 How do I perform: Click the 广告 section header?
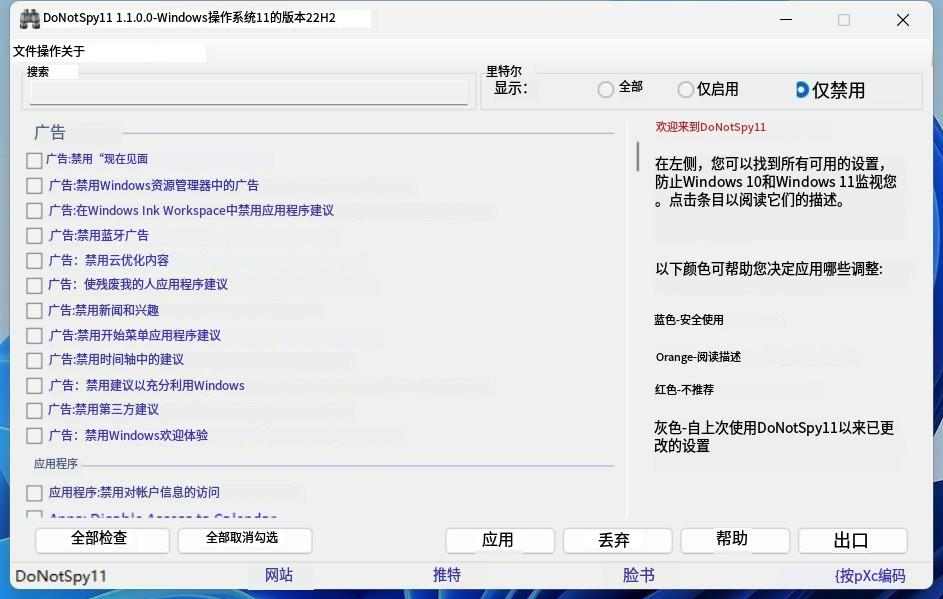click(50, 132)
